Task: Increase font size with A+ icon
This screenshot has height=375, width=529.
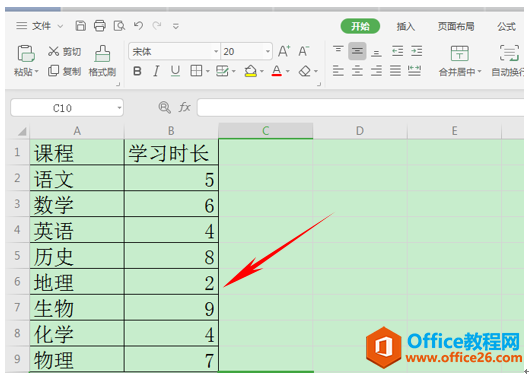Action: [284, 51]
